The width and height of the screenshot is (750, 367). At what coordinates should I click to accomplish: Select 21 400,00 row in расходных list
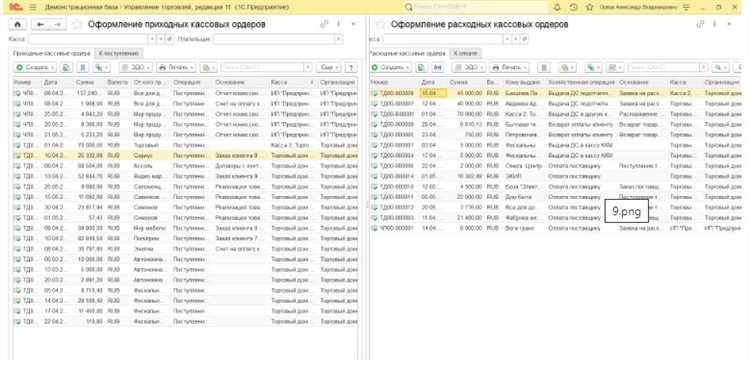click(555, 218)
